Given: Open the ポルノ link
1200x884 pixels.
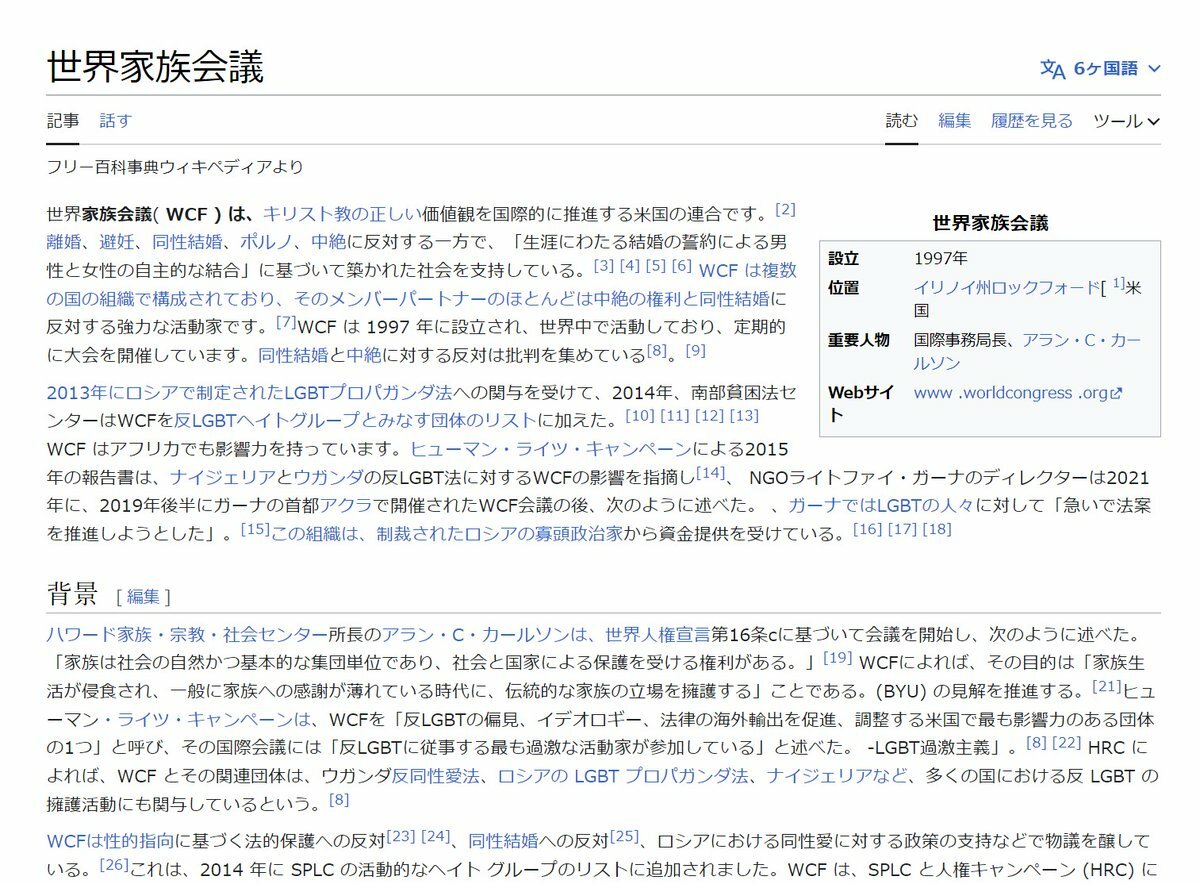Looking at the screenshot, I should tap(265, 242).
